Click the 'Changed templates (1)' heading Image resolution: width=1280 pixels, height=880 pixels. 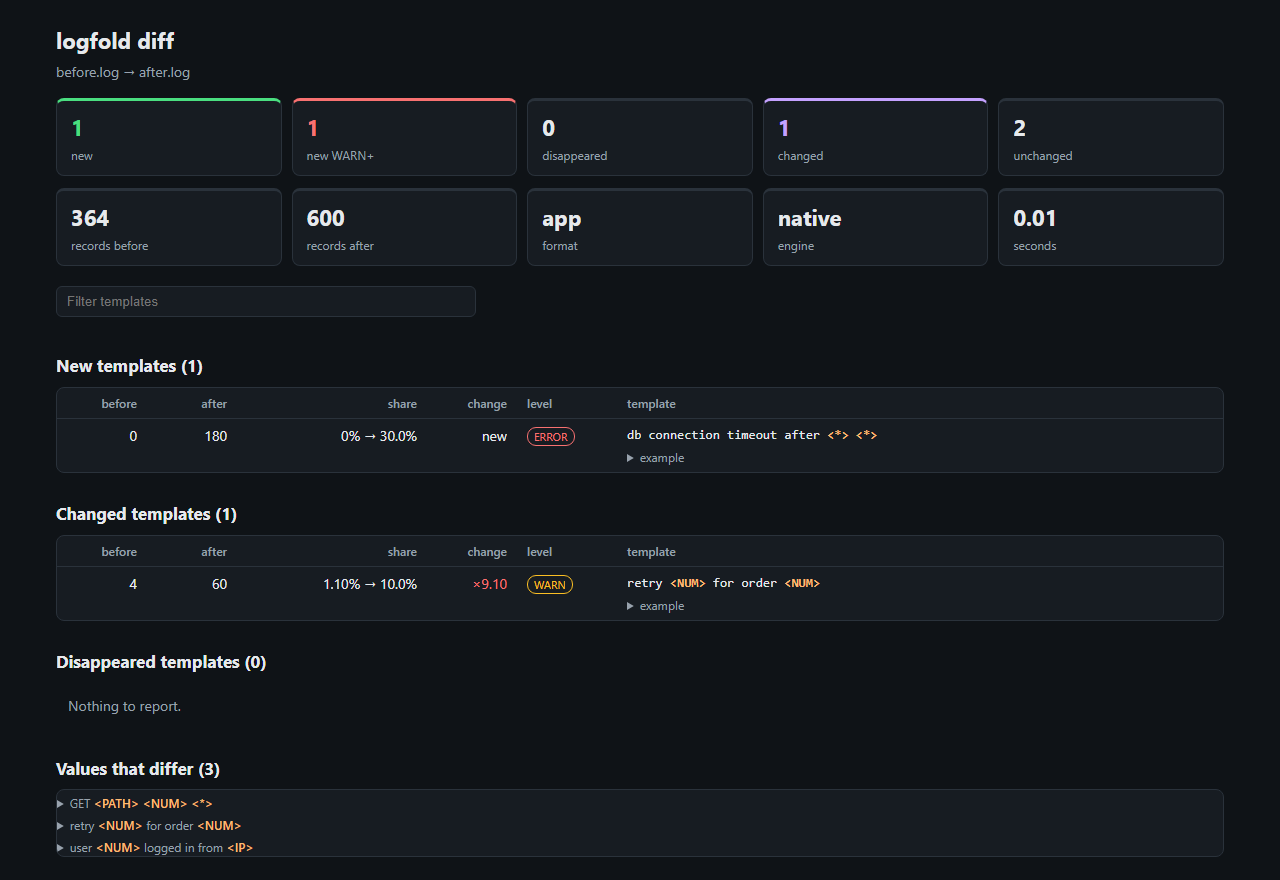[x=147, y=514]
